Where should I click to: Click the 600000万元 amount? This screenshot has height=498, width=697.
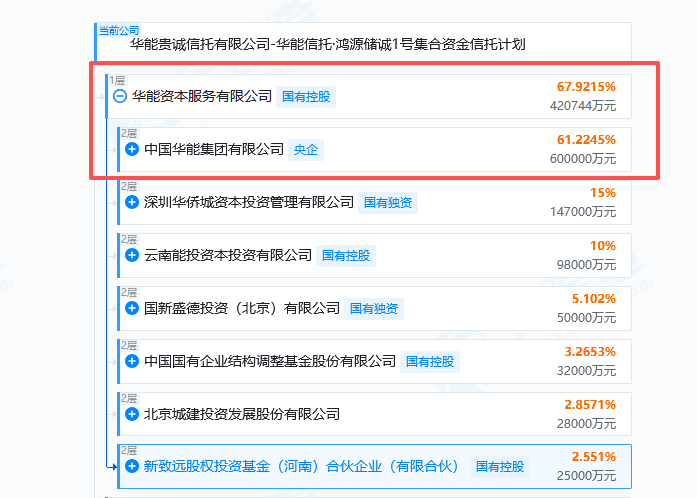[583, 159]
